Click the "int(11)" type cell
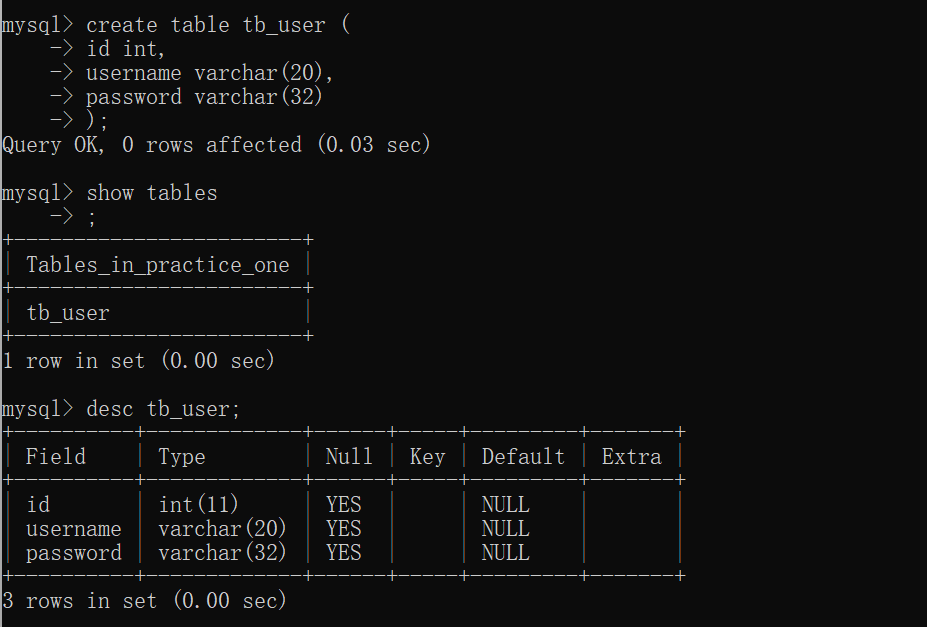Viewport: 927px width, 627px height. click(199, 505)
